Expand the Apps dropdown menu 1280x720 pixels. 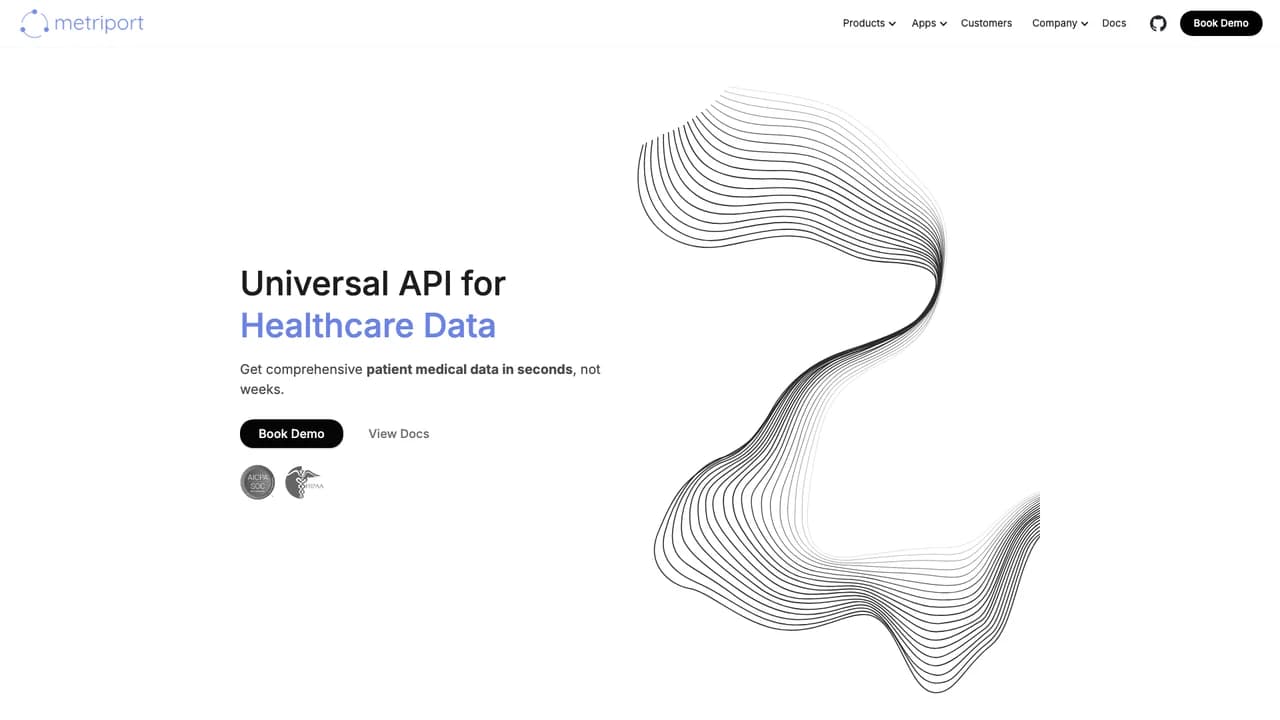929,23
